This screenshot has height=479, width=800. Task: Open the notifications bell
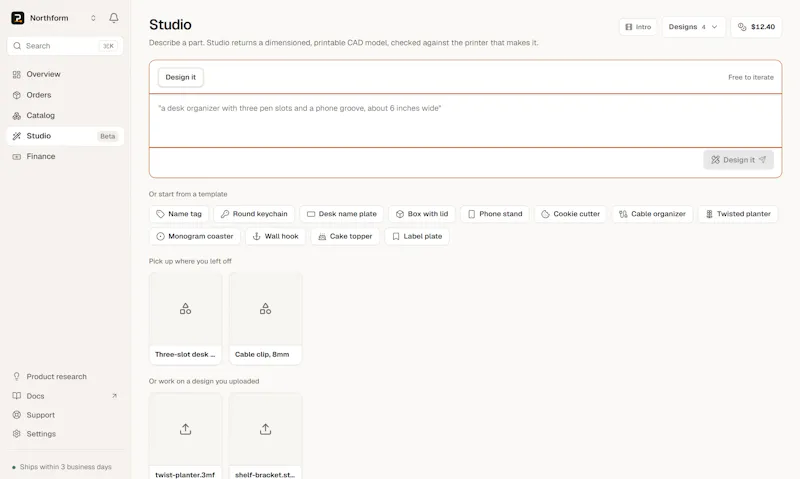tap(114, 18)
